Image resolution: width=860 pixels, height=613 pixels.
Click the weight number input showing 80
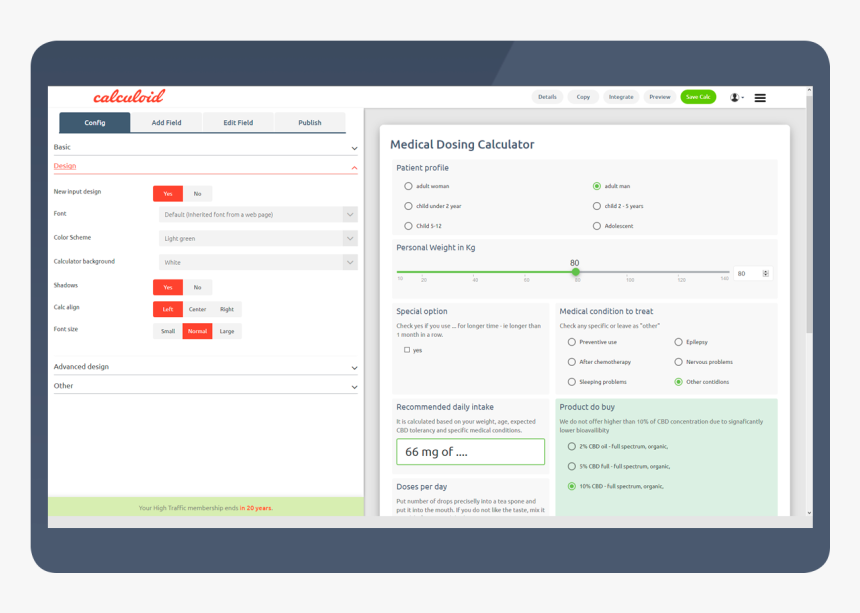click(752, 273)
